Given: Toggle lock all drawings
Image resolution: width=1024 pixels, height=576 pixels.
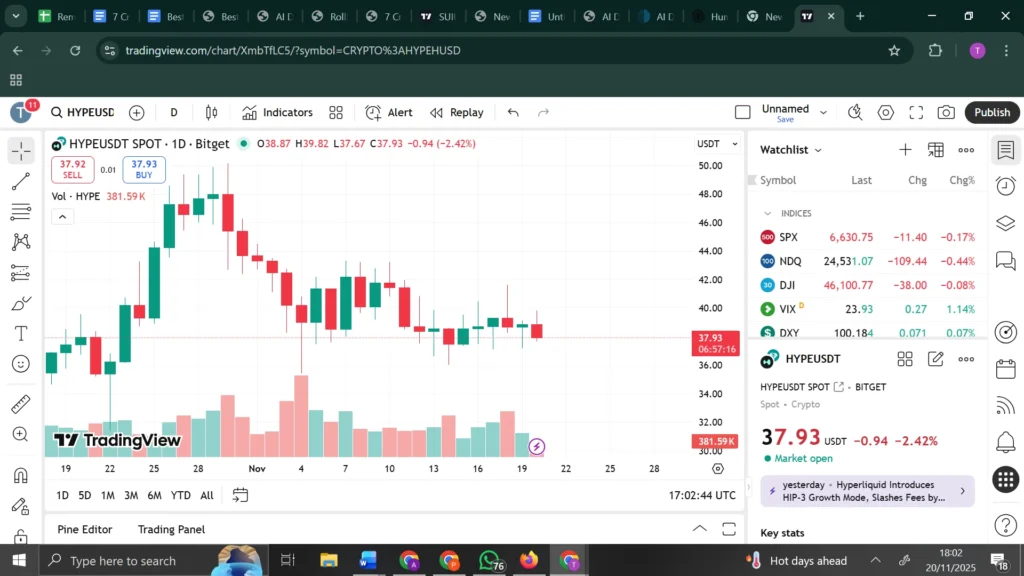Looking at the screenshot, I should pos(21,536).
